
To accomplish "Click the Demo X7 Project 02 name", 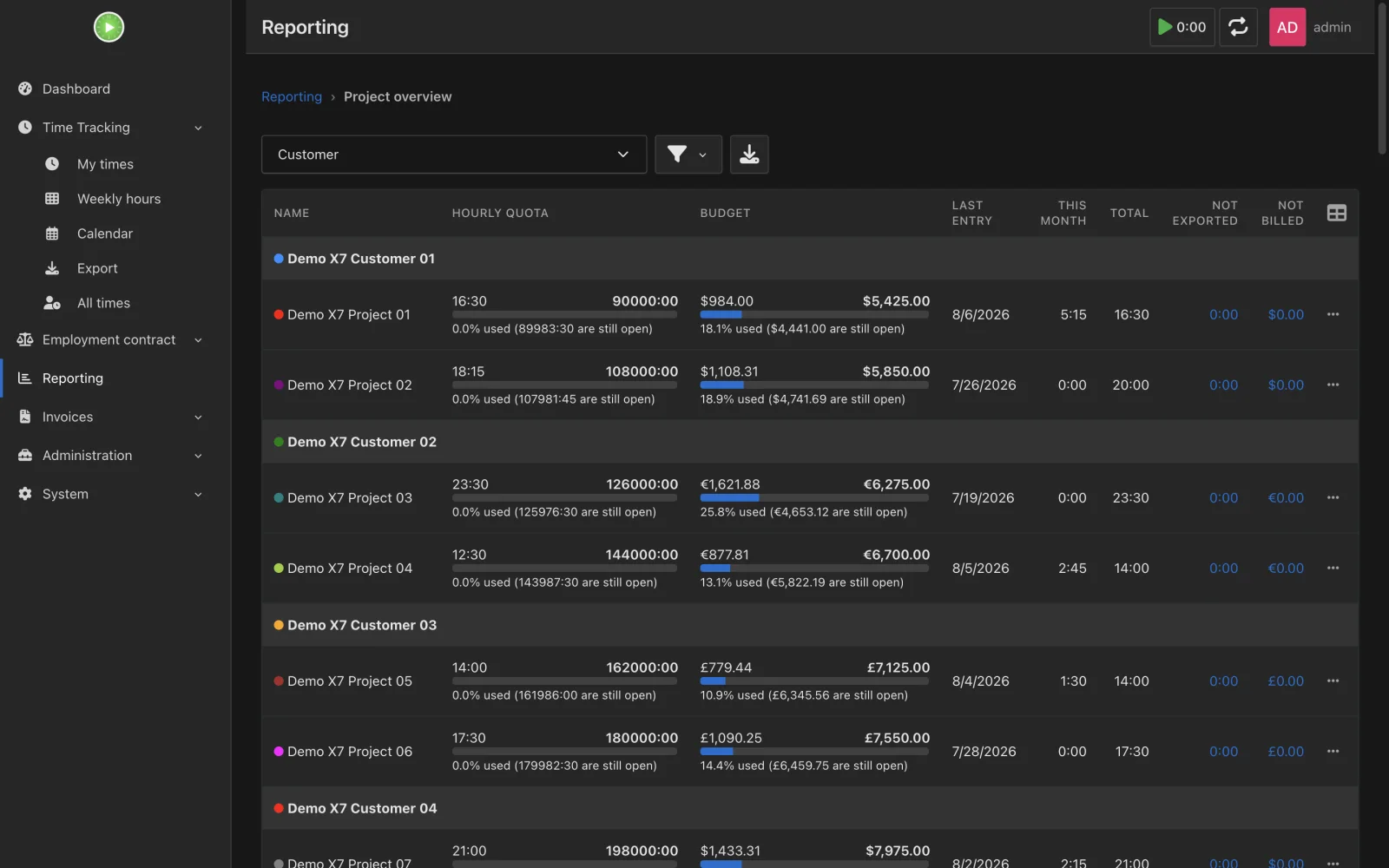I will click(349, 385).
